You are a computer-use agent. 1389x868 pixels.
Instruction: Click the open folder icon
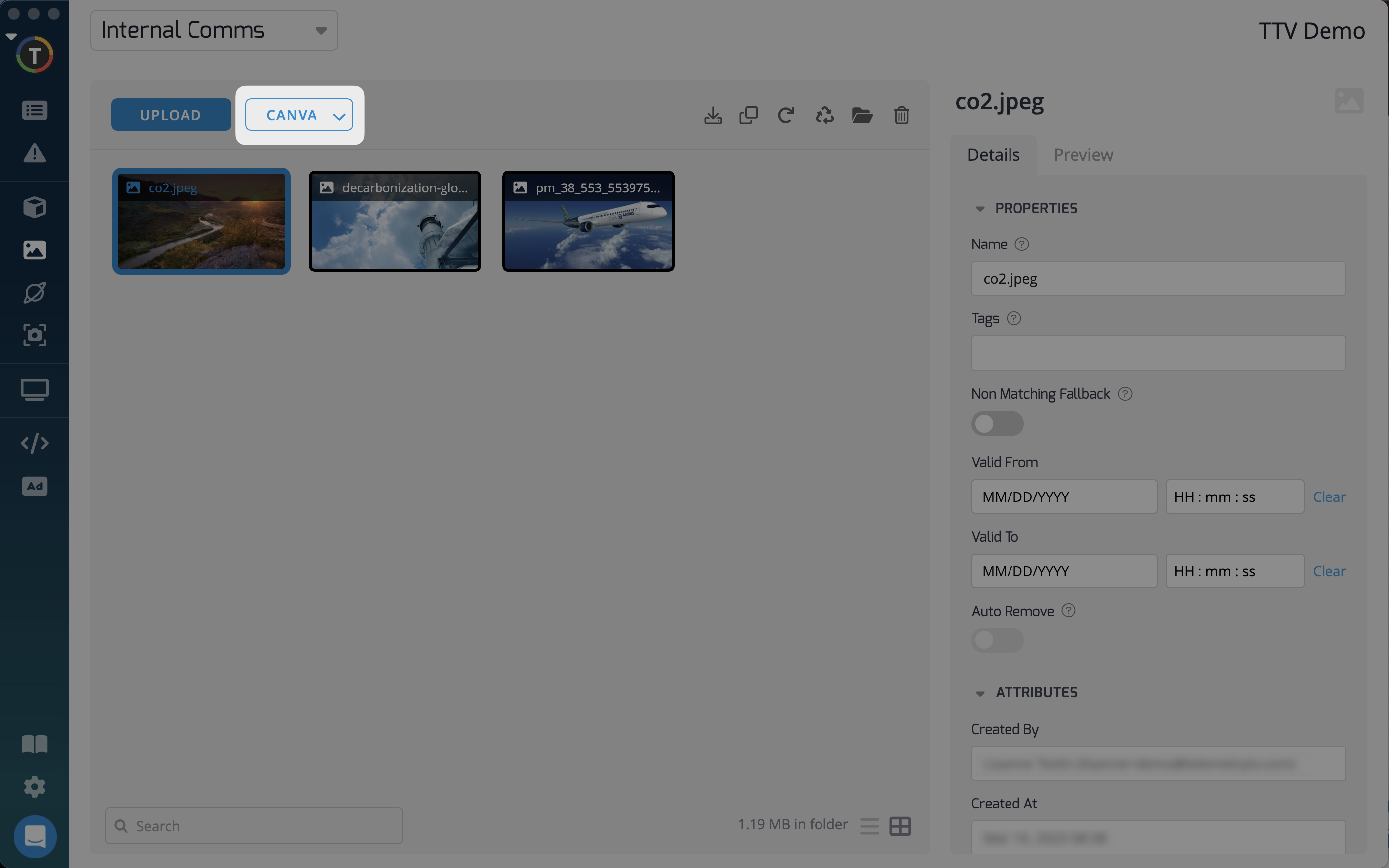point(862,116)
